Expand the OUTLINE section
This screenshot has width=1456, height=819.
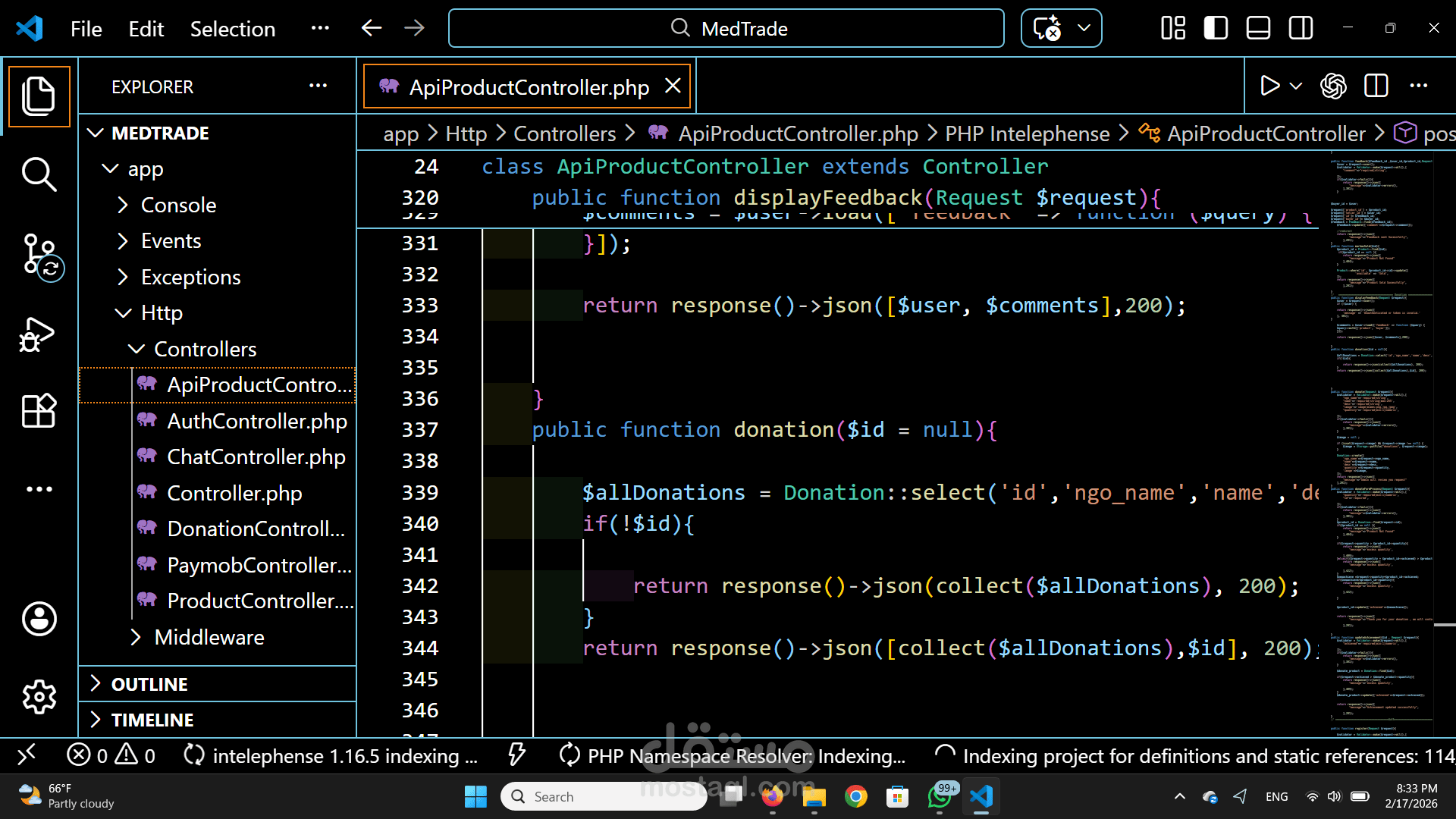coord(149,684)
